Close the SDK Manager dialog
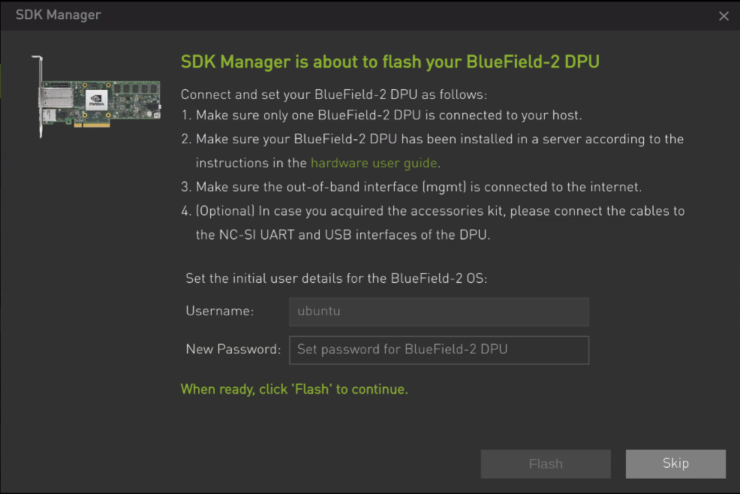This screenshot has width=740, height=494. pos(724,16)
